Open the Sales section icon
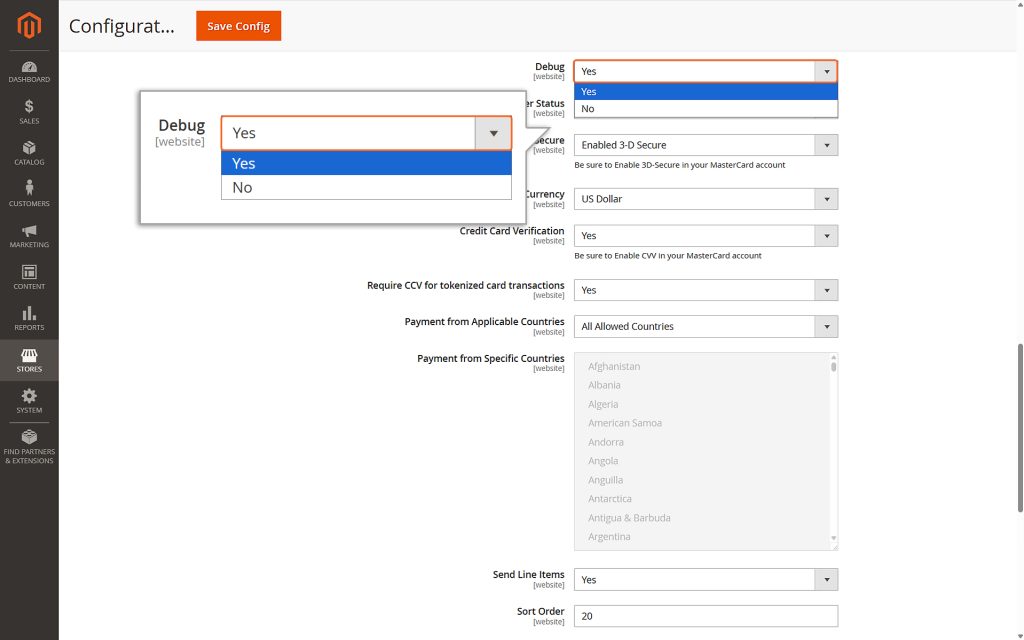The height and width of the screenshot is (640, 1024). (x=29, y=110)
